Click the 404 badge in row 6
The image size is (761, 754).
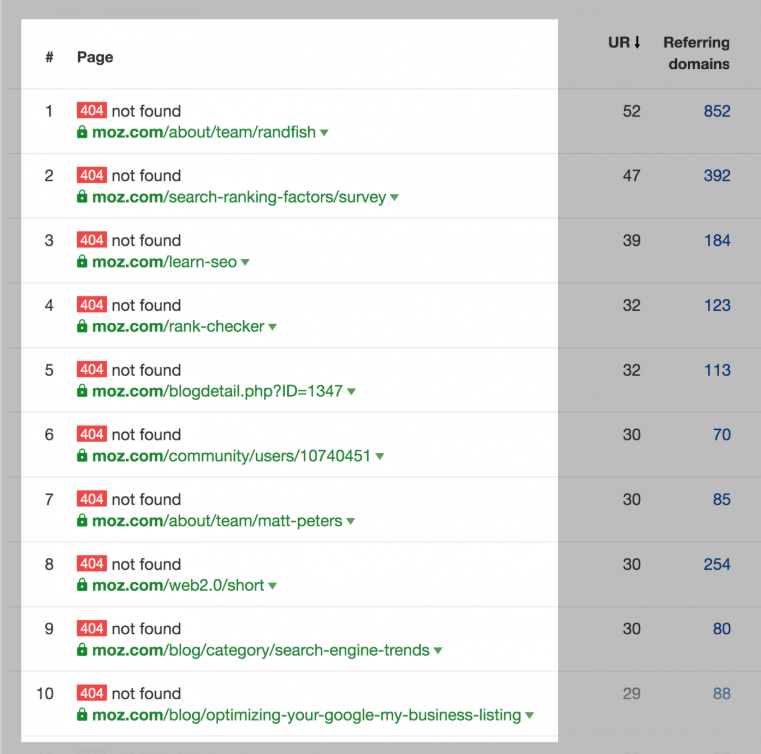coord(91,434)
